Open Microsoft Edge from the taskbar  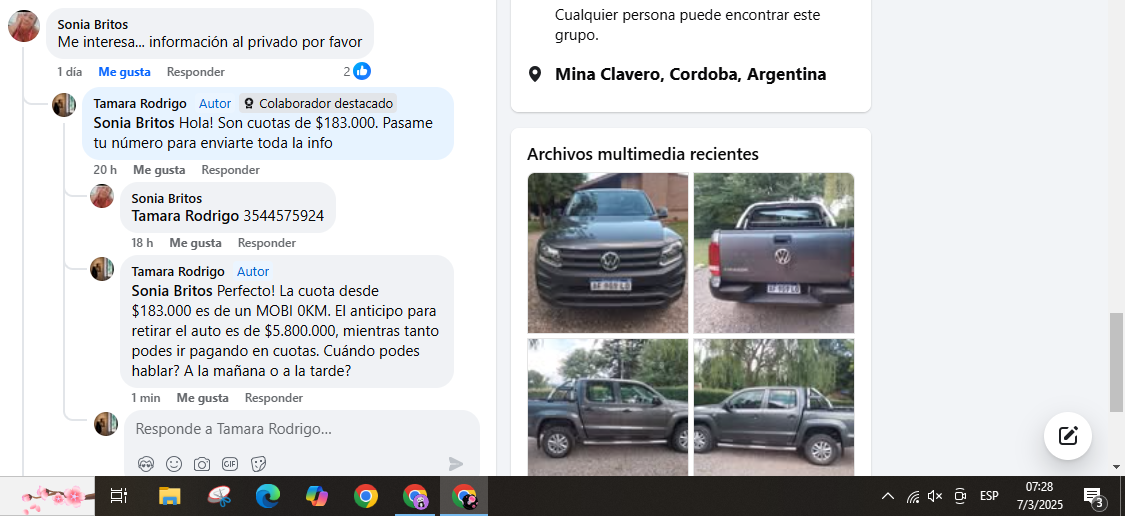click(x=268, y=496)
